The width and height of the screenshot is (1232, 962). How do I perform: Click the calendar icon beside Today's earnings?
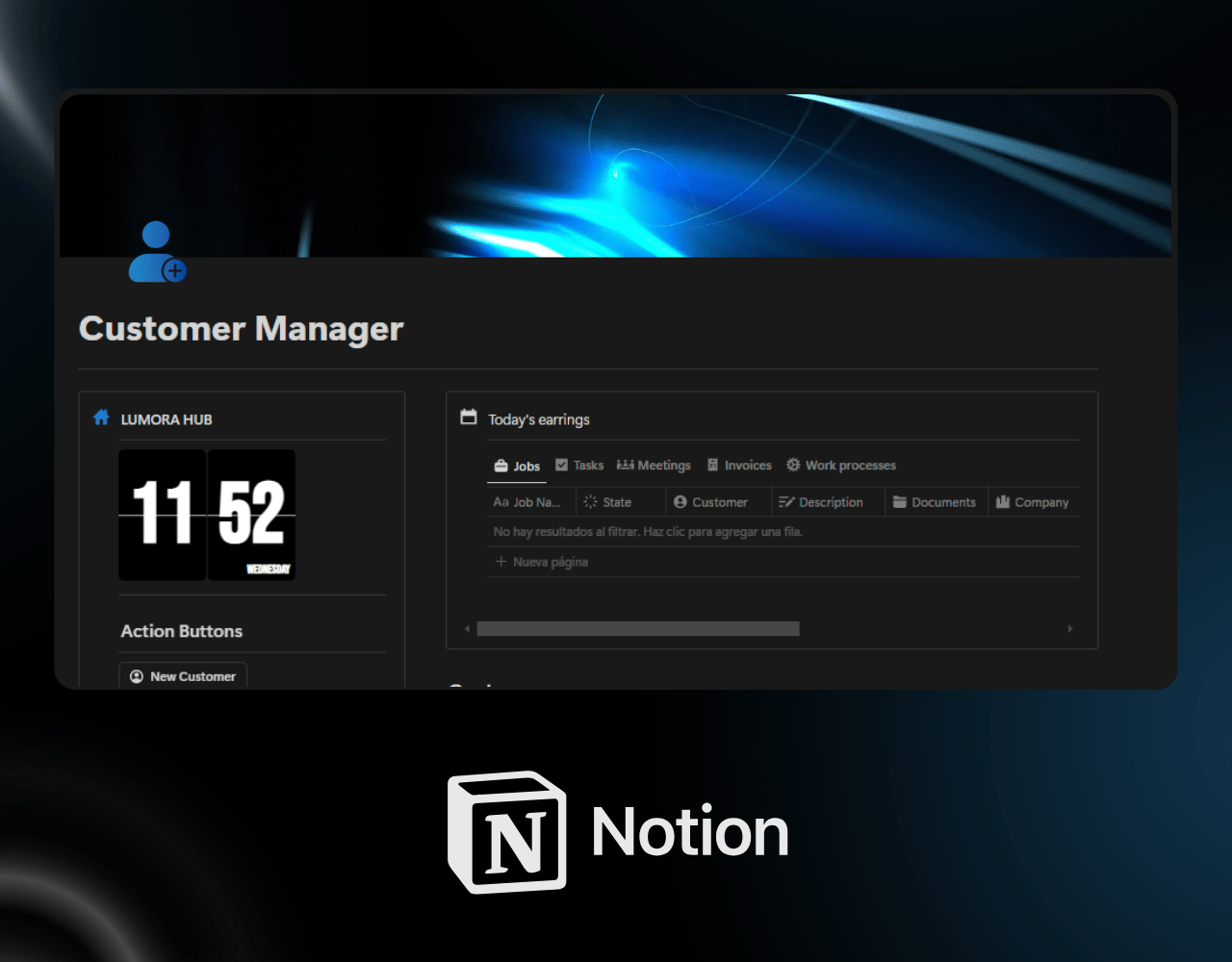469,417
